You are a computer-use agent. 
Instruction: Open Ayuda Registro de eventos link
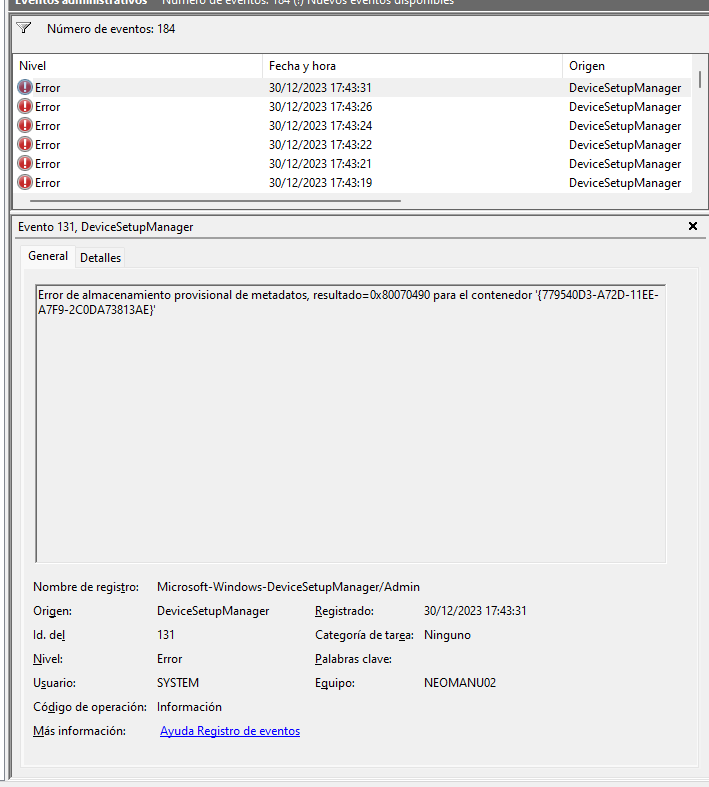coord(230,731)
